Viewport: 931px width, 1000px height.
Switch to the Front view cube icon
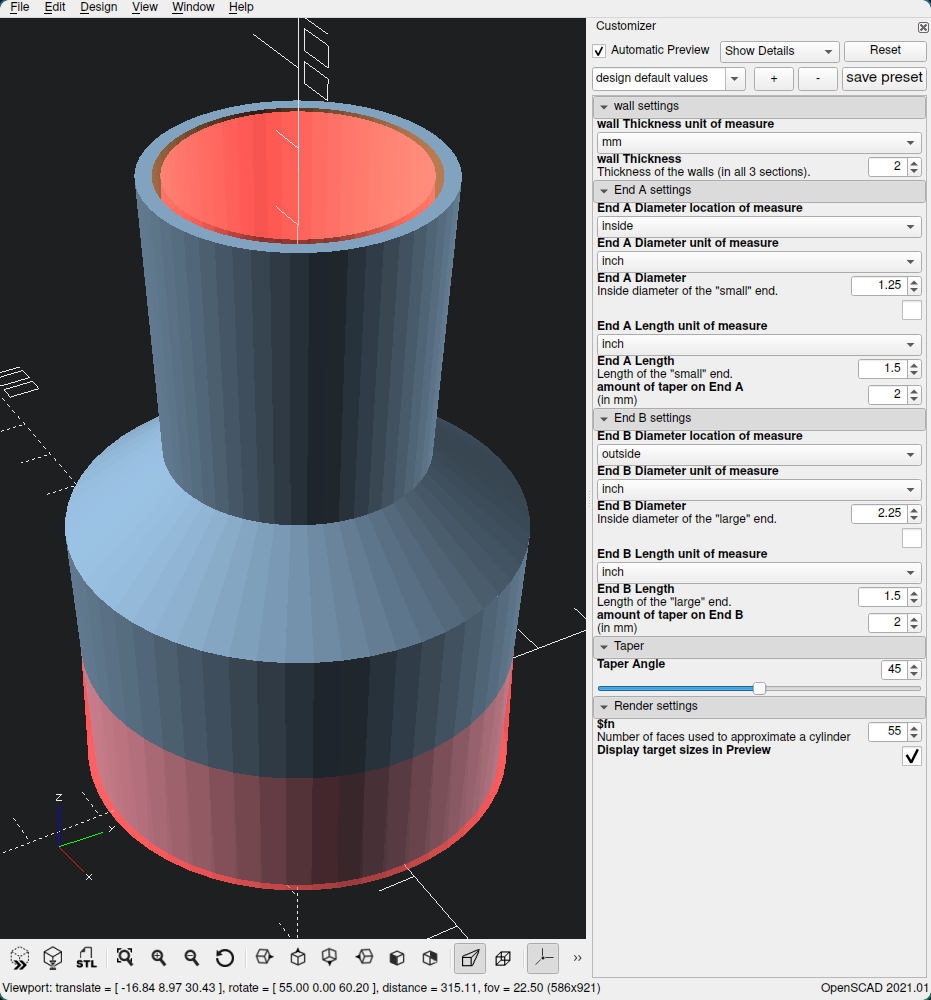pyautogui.click(x=397, y=957)
